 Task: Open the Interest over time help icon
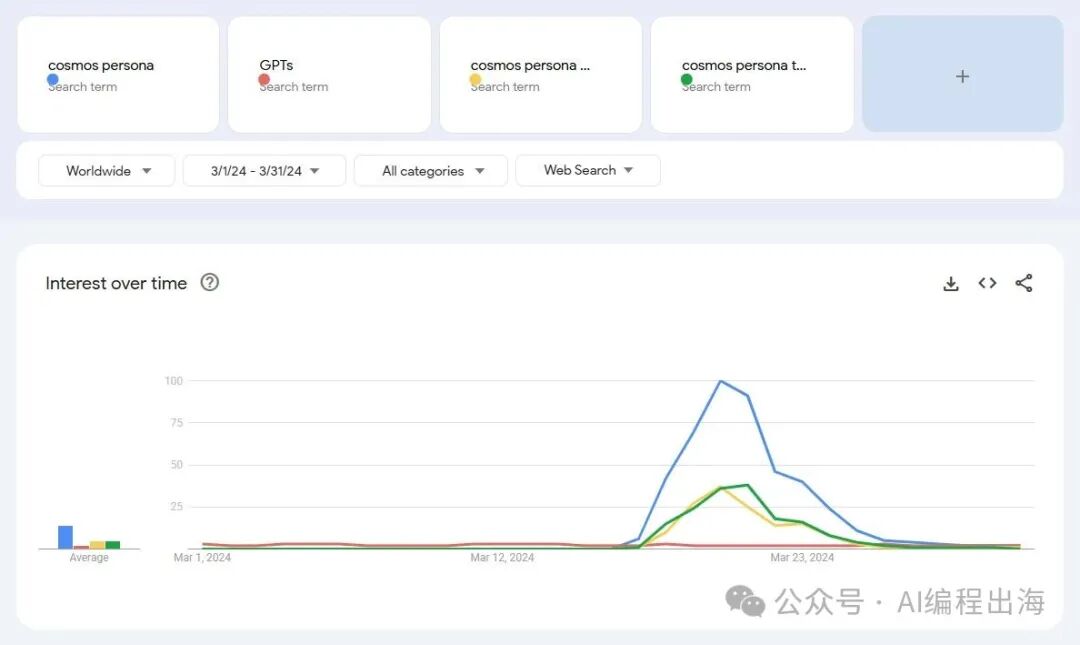point(209,283)
